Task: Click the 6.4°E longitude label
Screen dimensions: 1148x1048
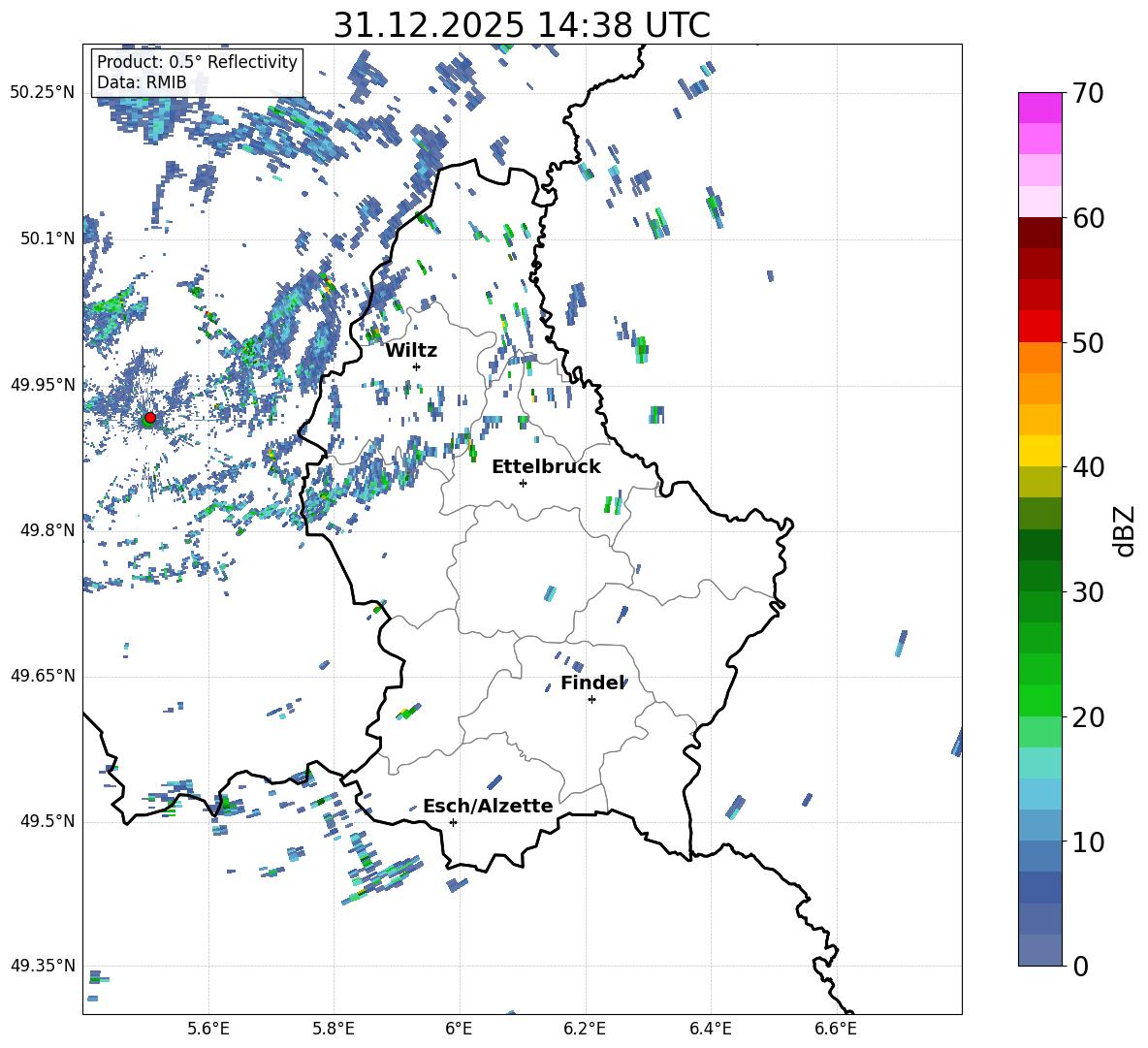Action: pyautogui.click(x=710, y=1029)
